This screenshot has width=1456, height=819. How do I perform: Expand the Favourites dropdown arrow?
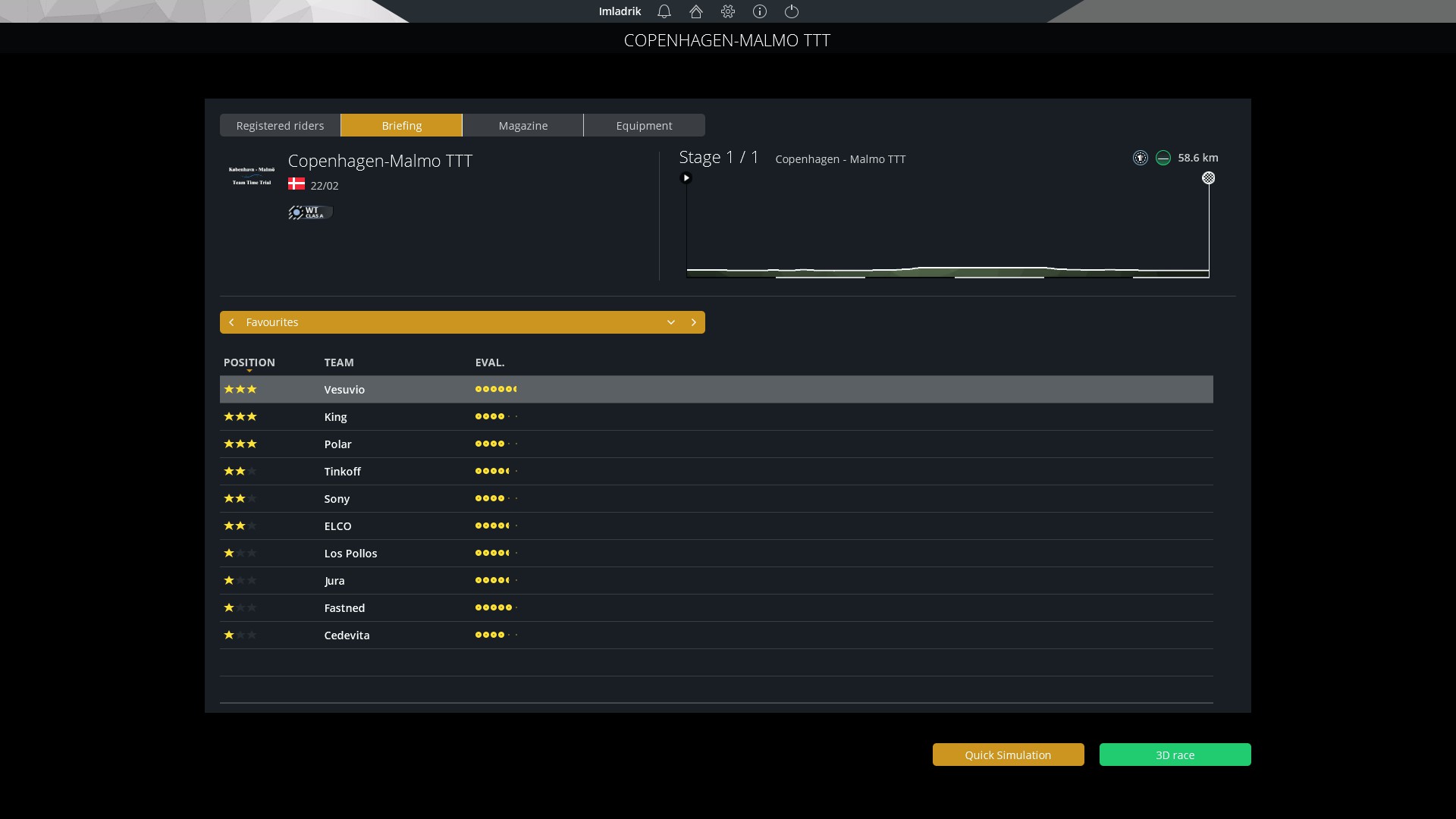click(671, 322)
